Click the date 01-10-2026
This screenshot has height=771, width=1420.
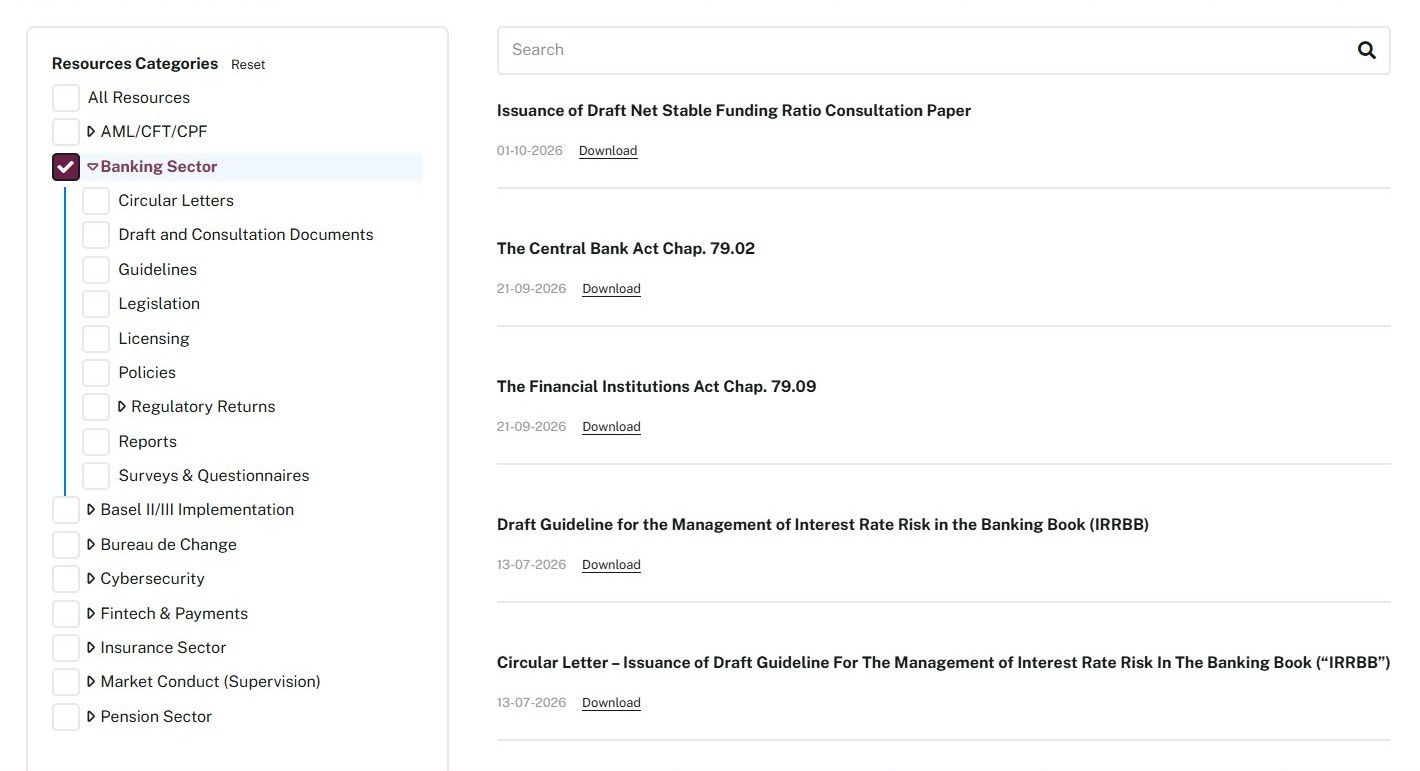click(x=530, y=151)
